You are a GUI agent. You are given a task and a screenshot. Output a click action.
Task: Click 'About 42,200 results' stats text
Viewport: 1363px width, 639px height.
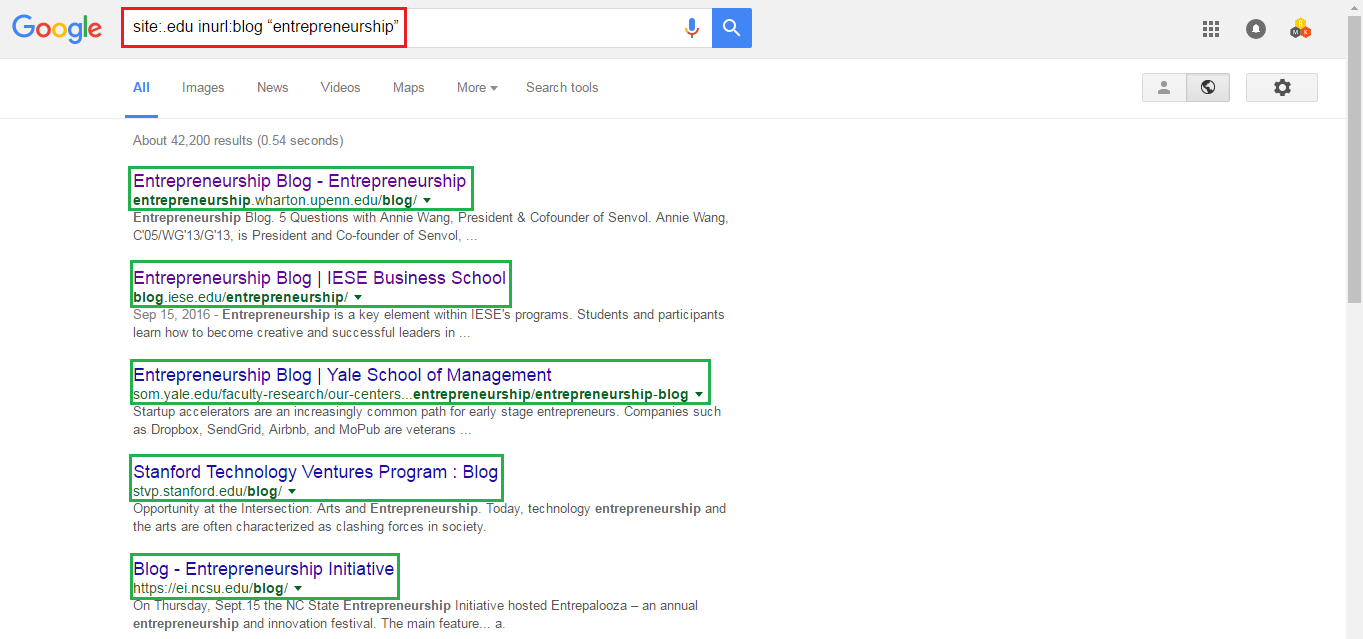click(x=238, y=141)
